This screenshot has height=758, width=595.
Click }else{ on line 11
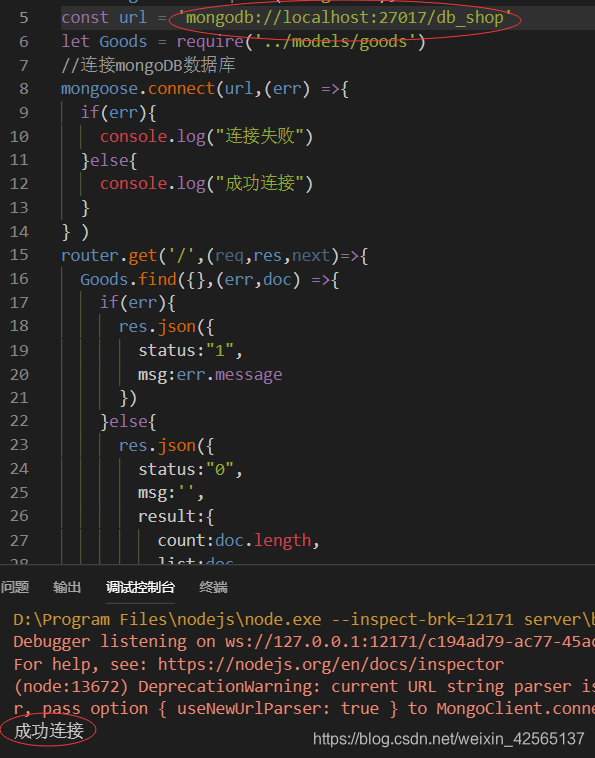[x=109, y=160]
